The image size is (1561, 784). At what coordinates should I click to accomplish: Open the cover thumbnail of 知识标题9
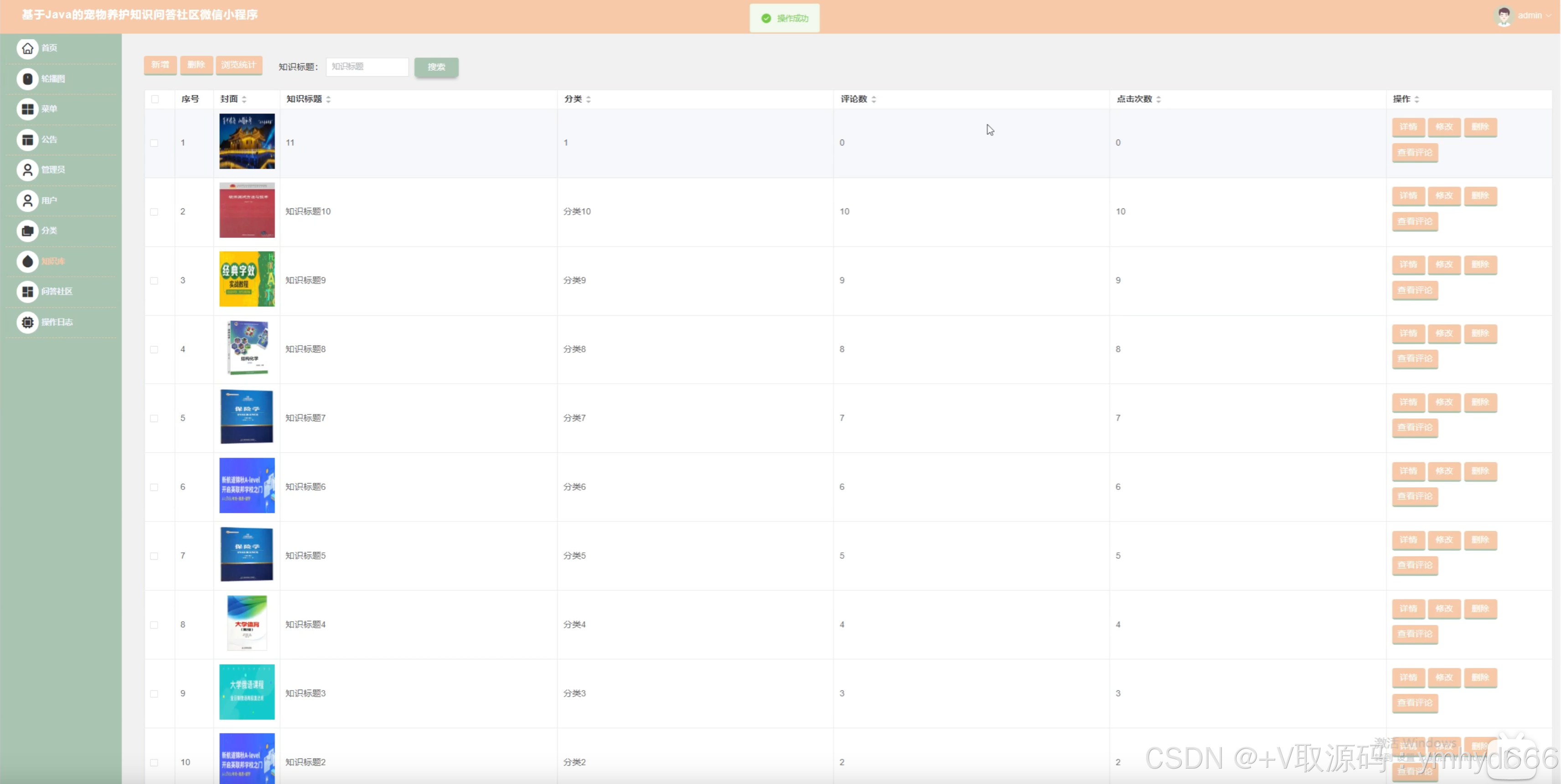(x=247, y=279)
